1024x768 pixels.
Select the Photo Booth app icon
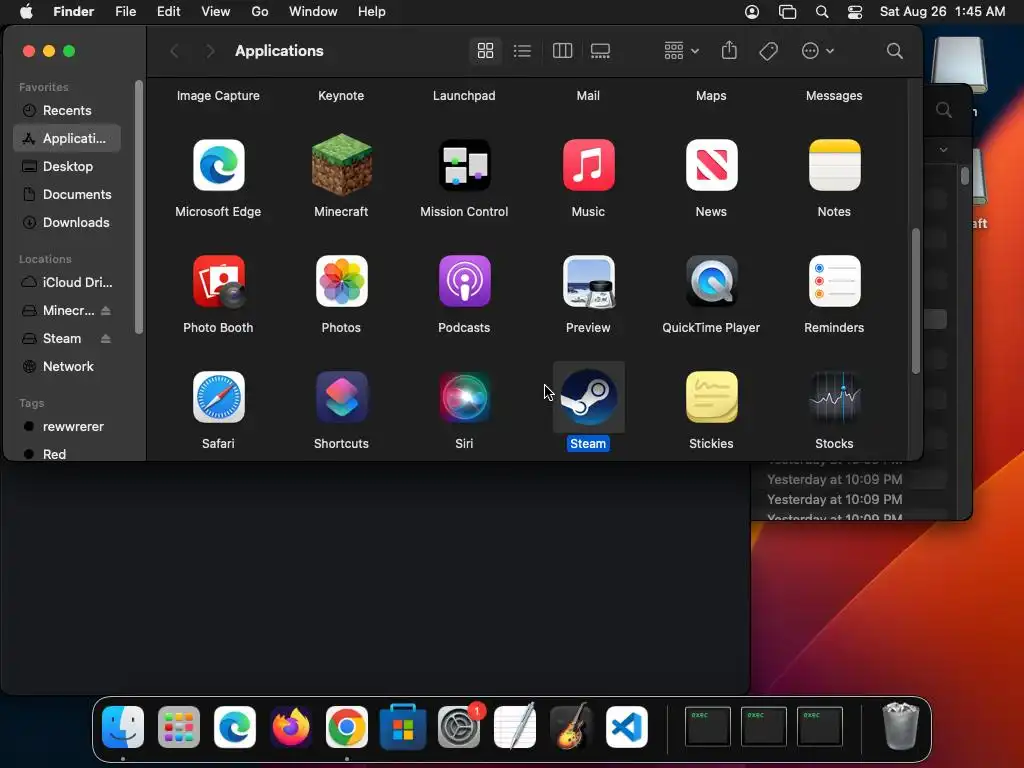coord(218,281)
